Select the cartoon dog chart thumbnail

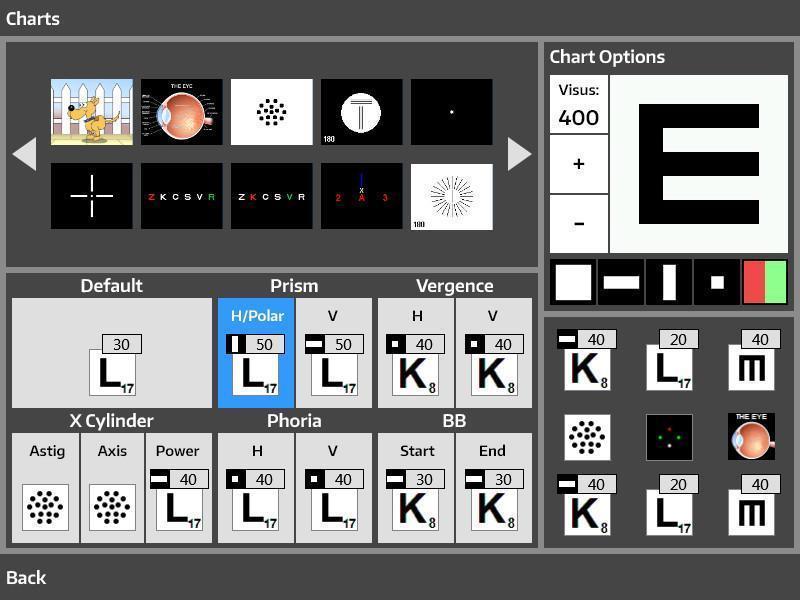92,112
